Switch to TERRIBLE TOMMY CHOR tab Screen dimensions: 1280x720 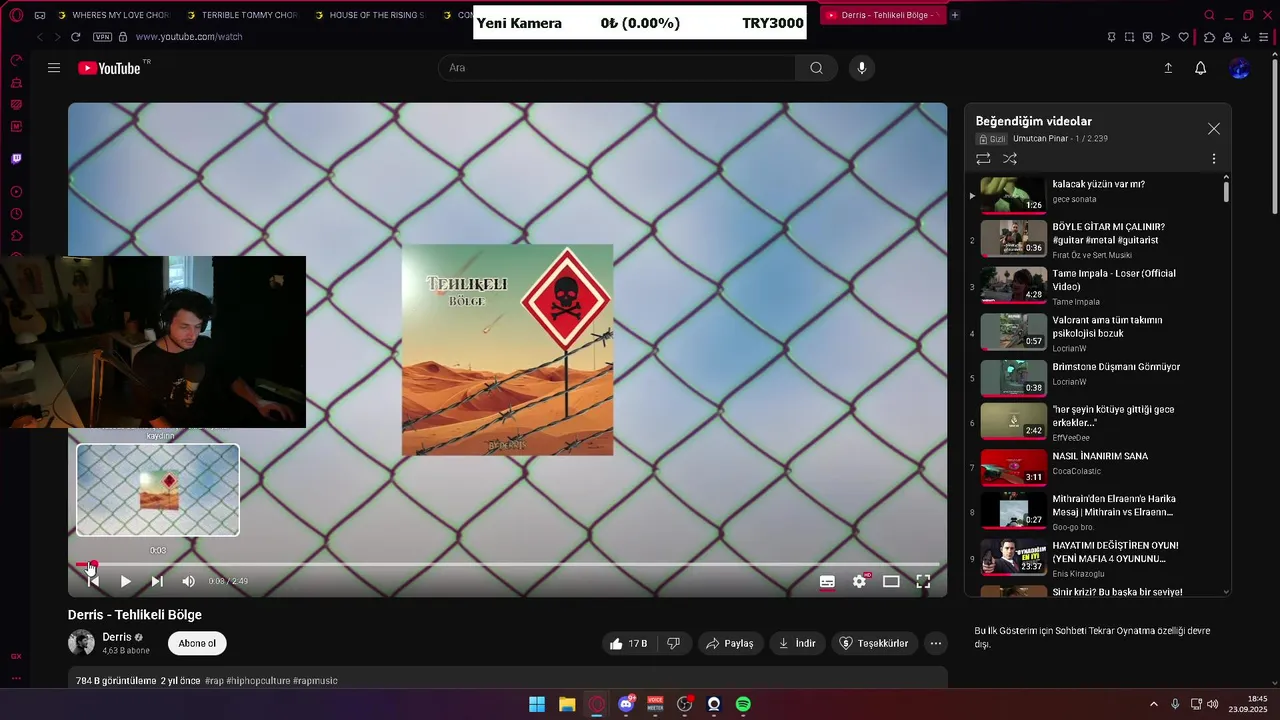(242, 15)
